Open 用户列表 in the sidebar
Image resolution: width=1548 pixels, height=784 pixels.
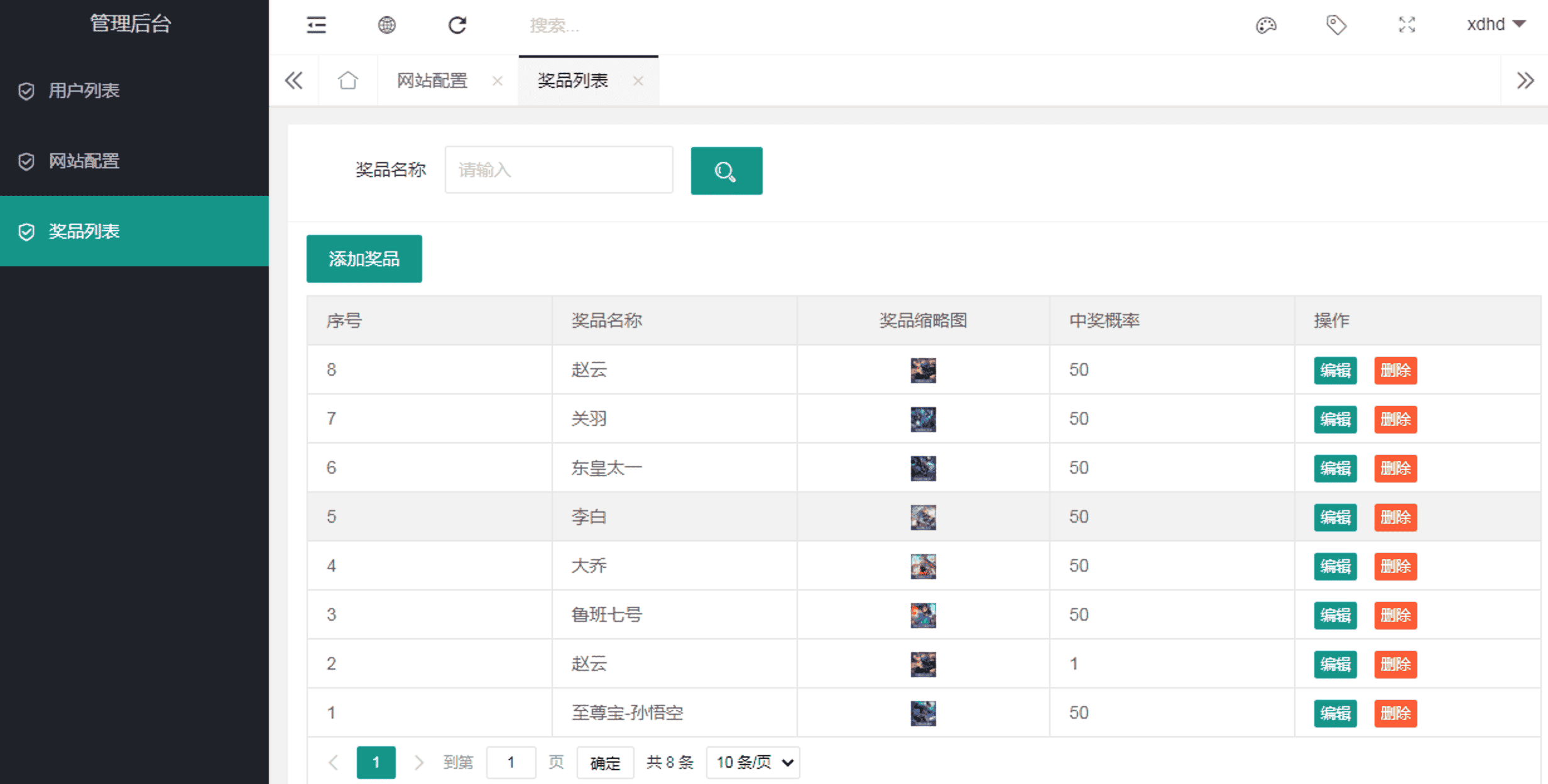point(84,90)
